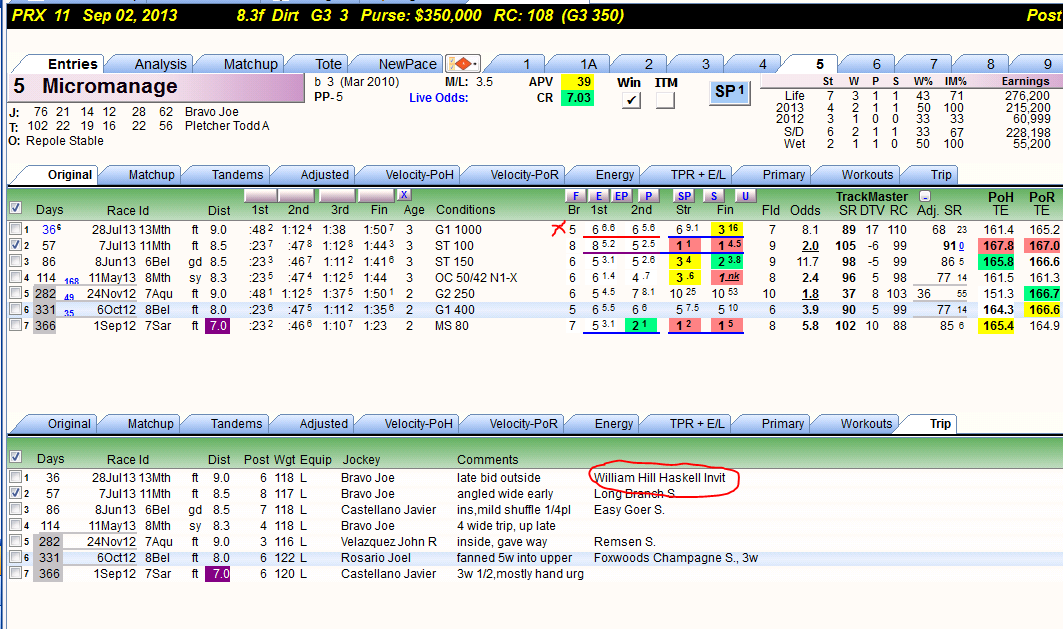
Task: Click the underlined 1.8 odds value
Action: 810,293
